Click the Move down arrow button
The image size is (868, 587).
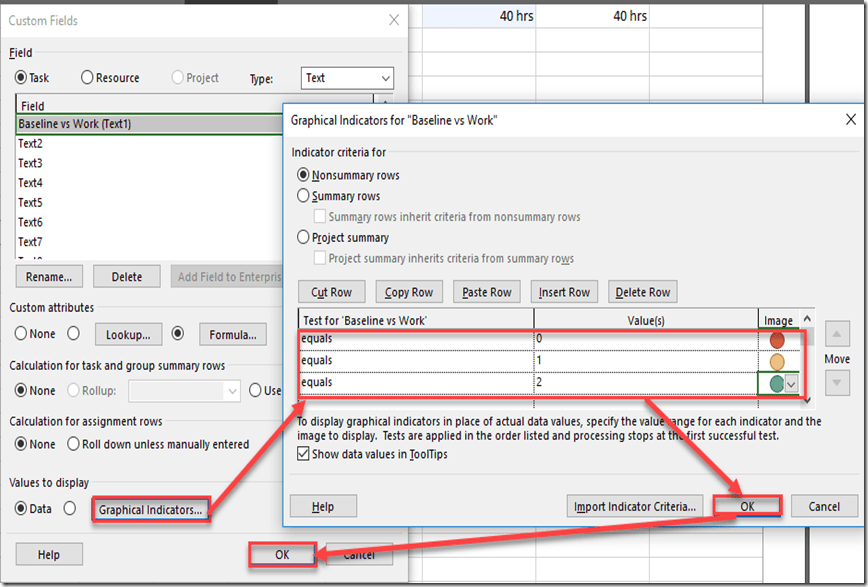pyautogui.click(x=837, y=383)
